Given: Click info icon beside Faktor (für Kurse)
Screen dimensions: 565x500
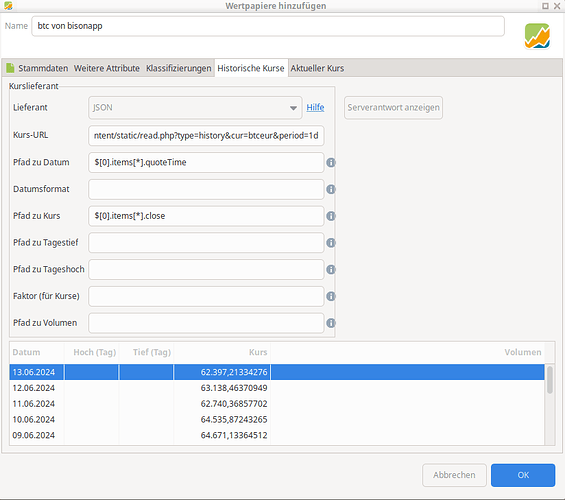Looking at the screenshot, I should coord(331,296).
